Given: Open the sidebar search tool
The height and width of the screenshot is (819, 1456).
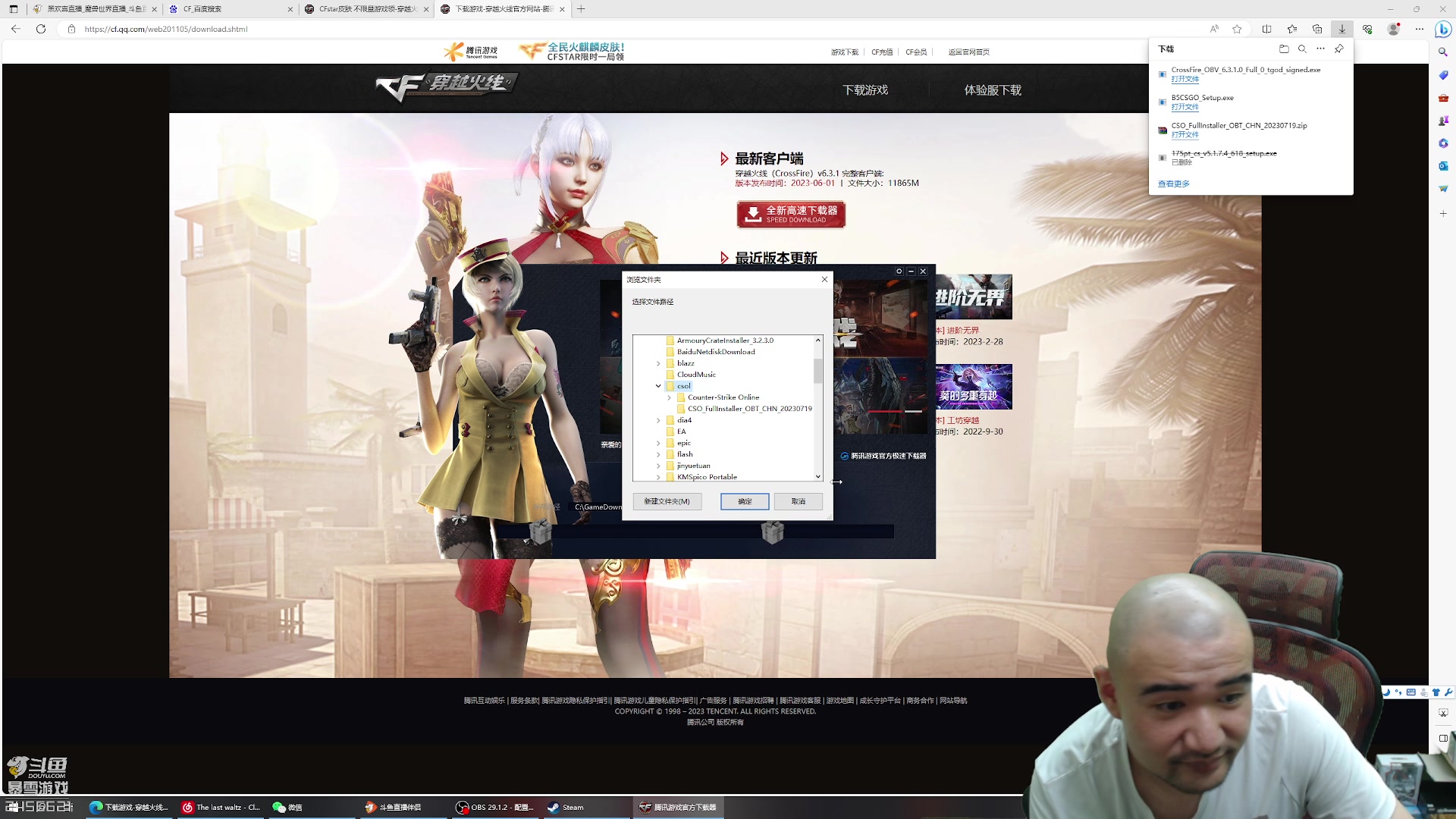Looking at the screenshot, I should coord(1443,52).
